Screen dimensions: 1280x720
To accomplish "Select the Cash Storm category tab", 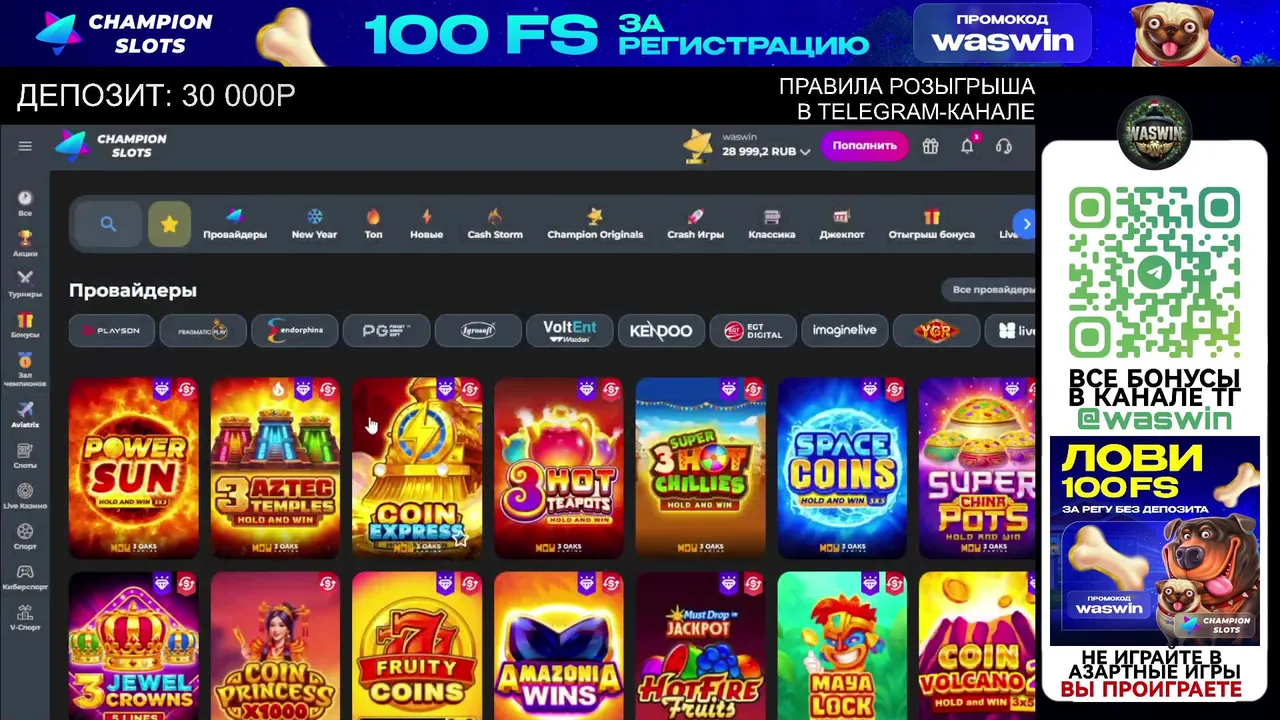I will click(495, 224).
